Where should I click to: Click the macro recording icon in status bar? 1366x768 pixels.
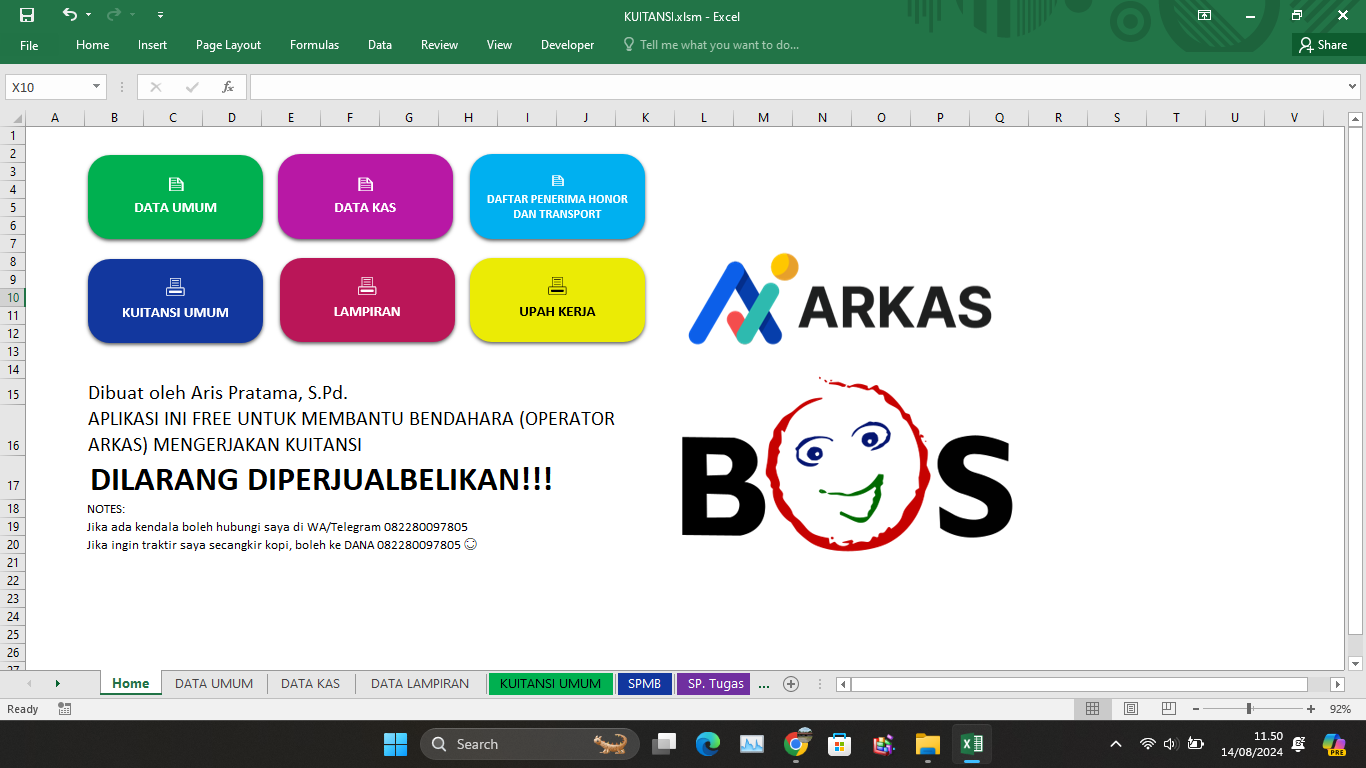click(x=65, y=709)
